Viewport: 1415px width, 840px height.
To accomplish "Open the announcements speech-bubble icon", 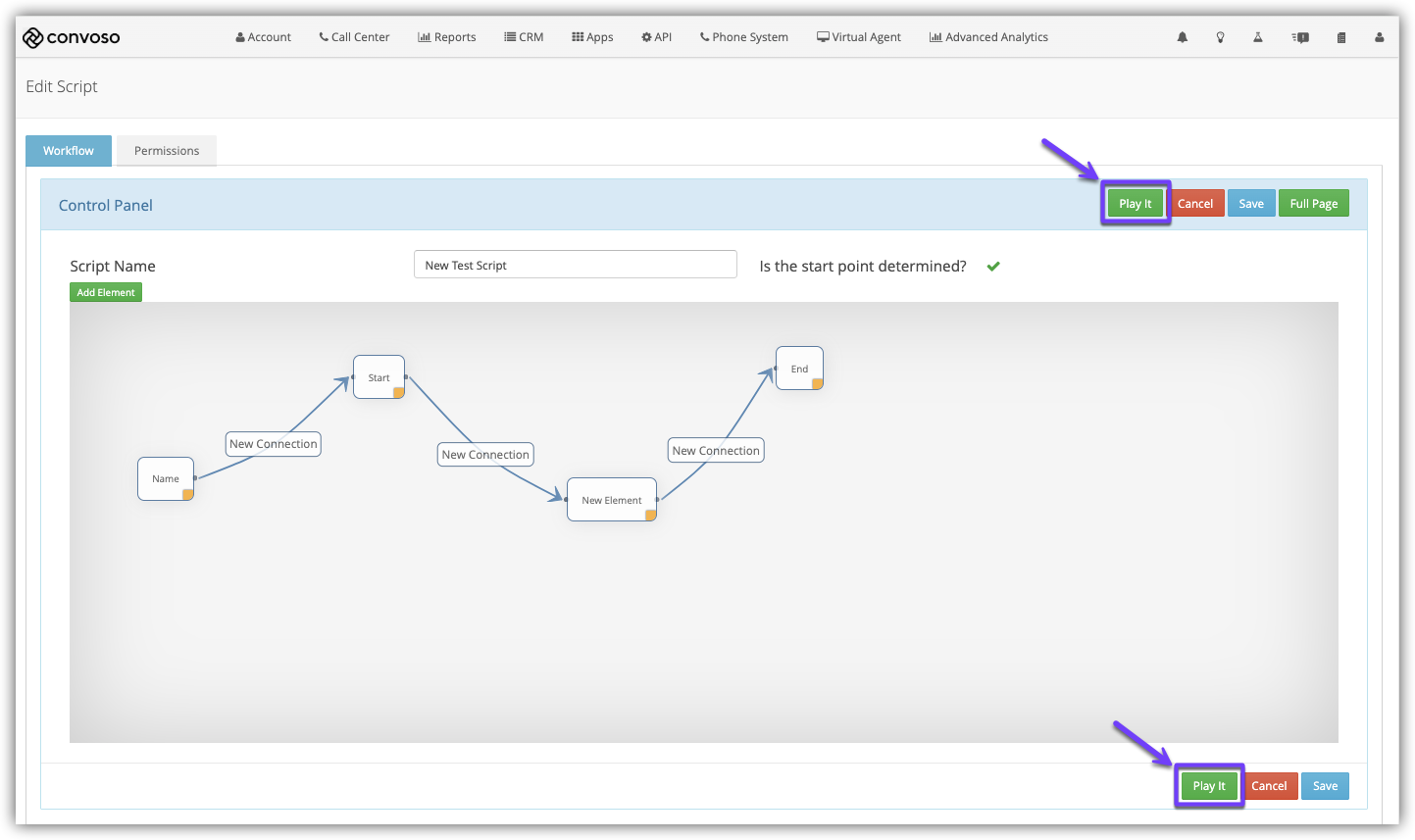I will (x=1300, y=37).
